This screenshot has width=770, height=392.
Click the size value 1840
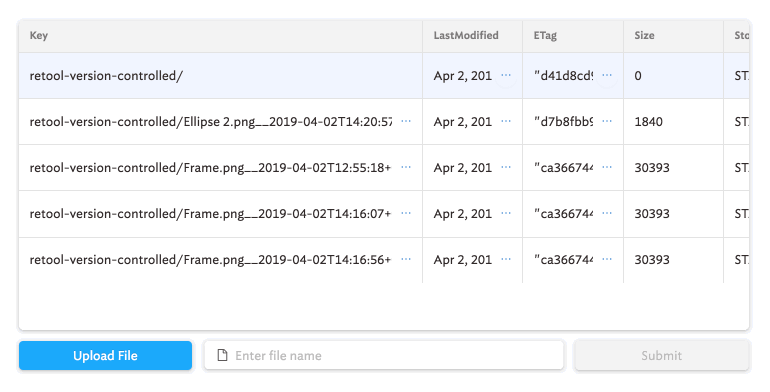(x=648, y=122)
